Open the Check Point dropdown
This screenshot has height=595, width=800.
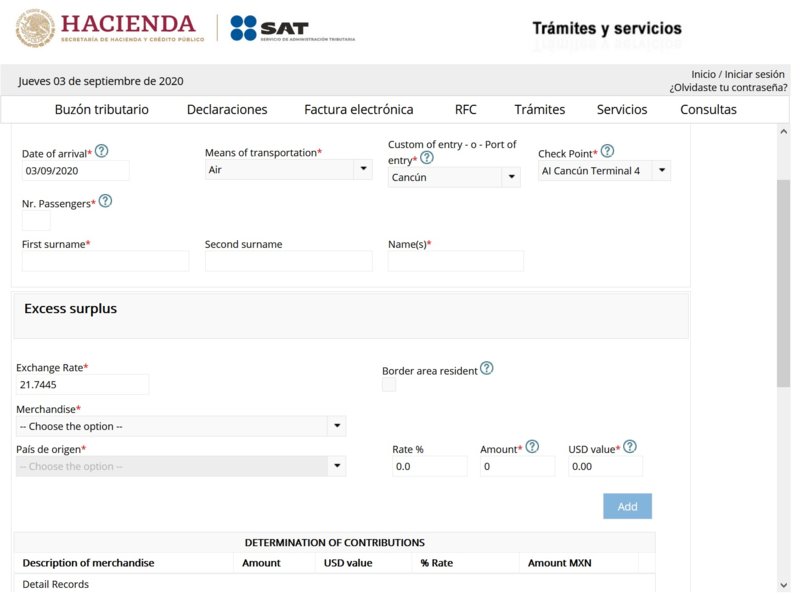tap(605, 171)
